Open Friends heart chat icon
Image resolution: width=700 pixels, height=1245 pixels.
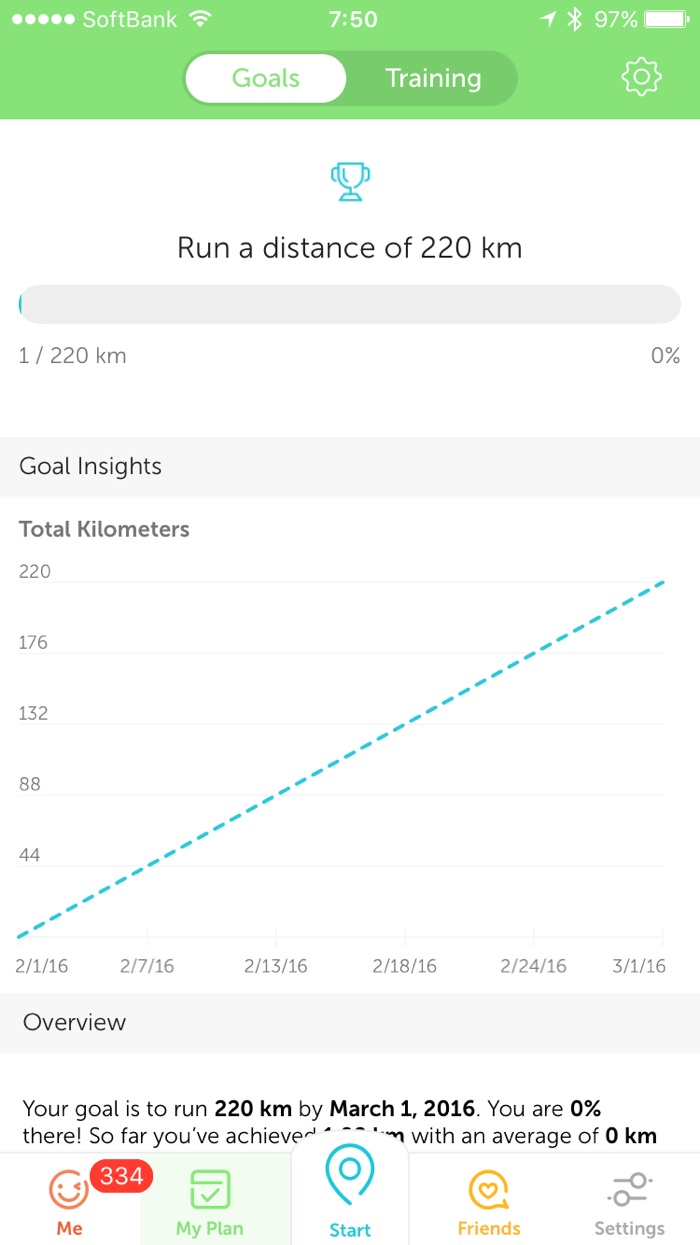click(489, 1190)
